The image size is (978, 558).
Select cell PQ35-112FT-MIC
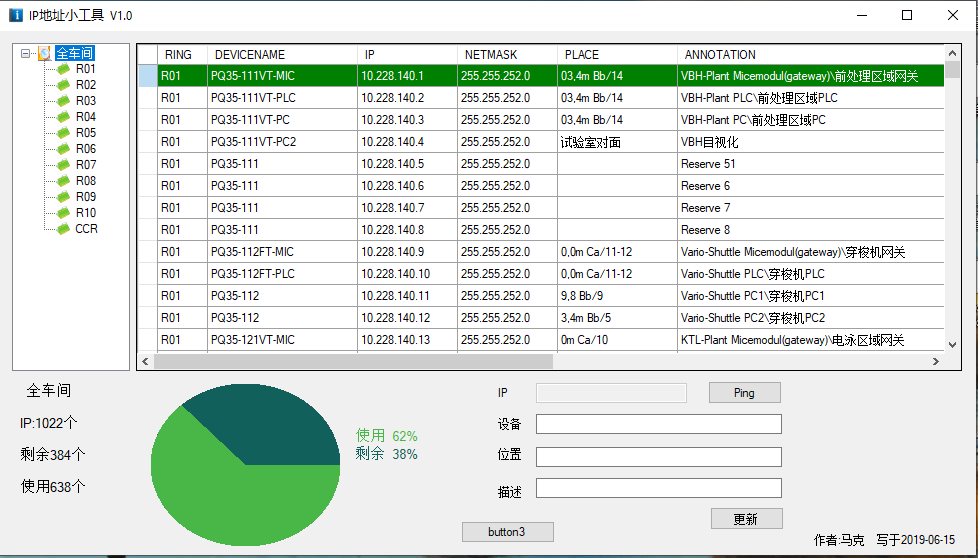282,252
